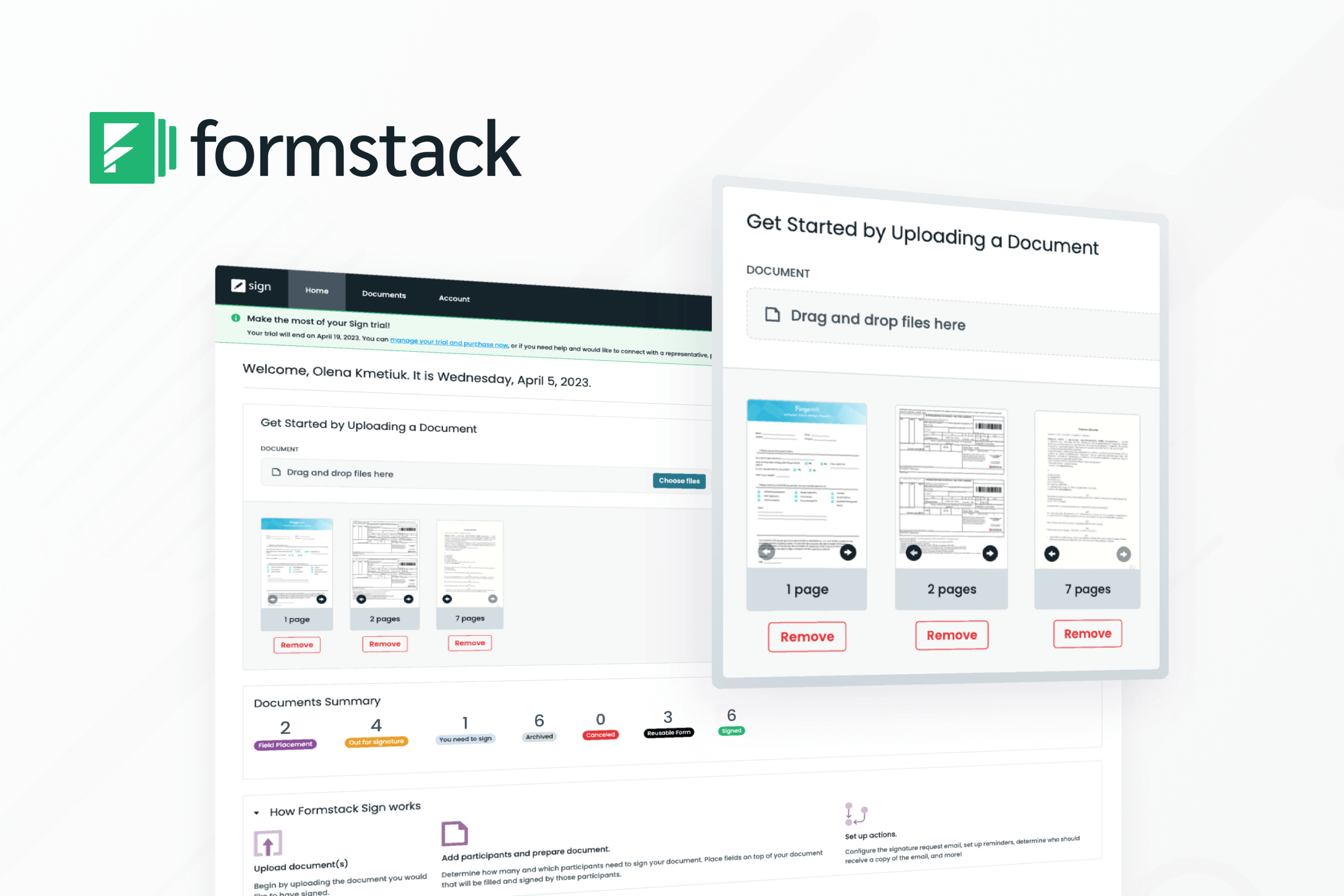Click the Add participants document icon

455,834
